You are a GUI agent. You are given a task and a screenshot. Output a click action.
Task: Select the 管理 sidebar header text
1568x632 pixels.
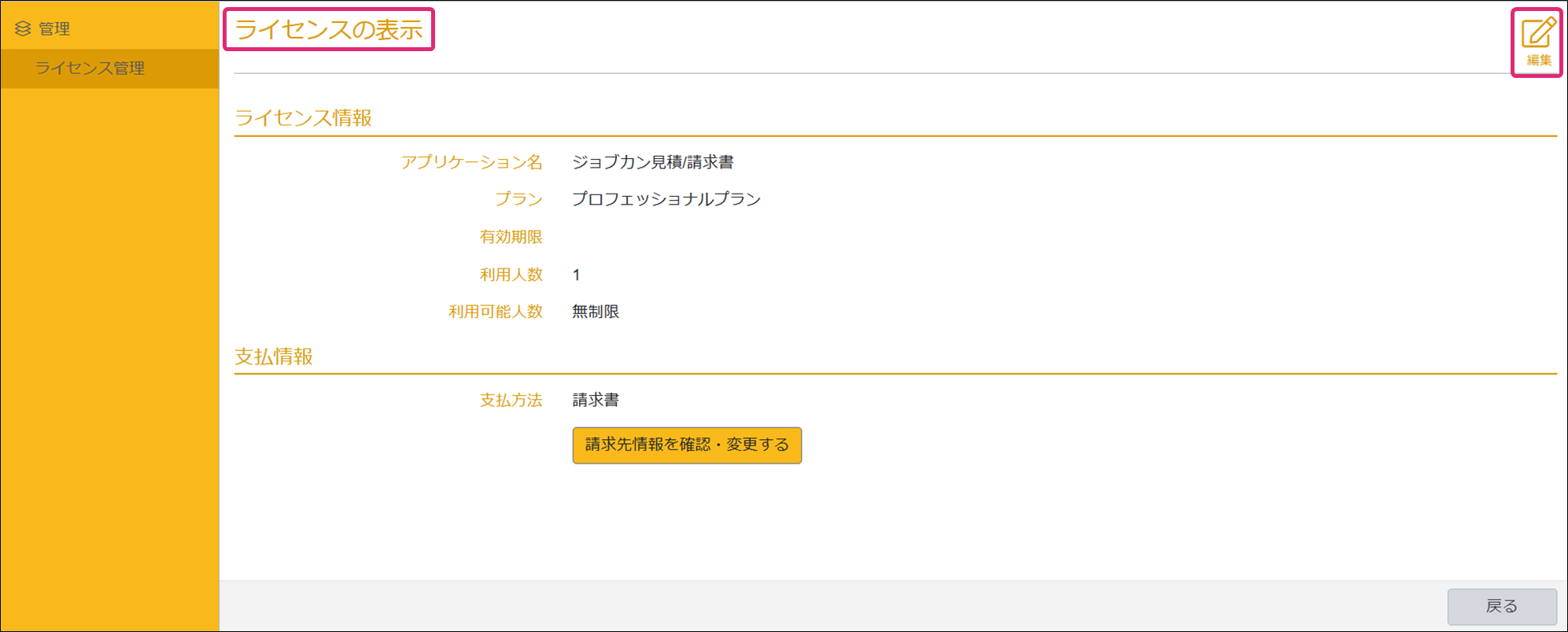[54, 29]
